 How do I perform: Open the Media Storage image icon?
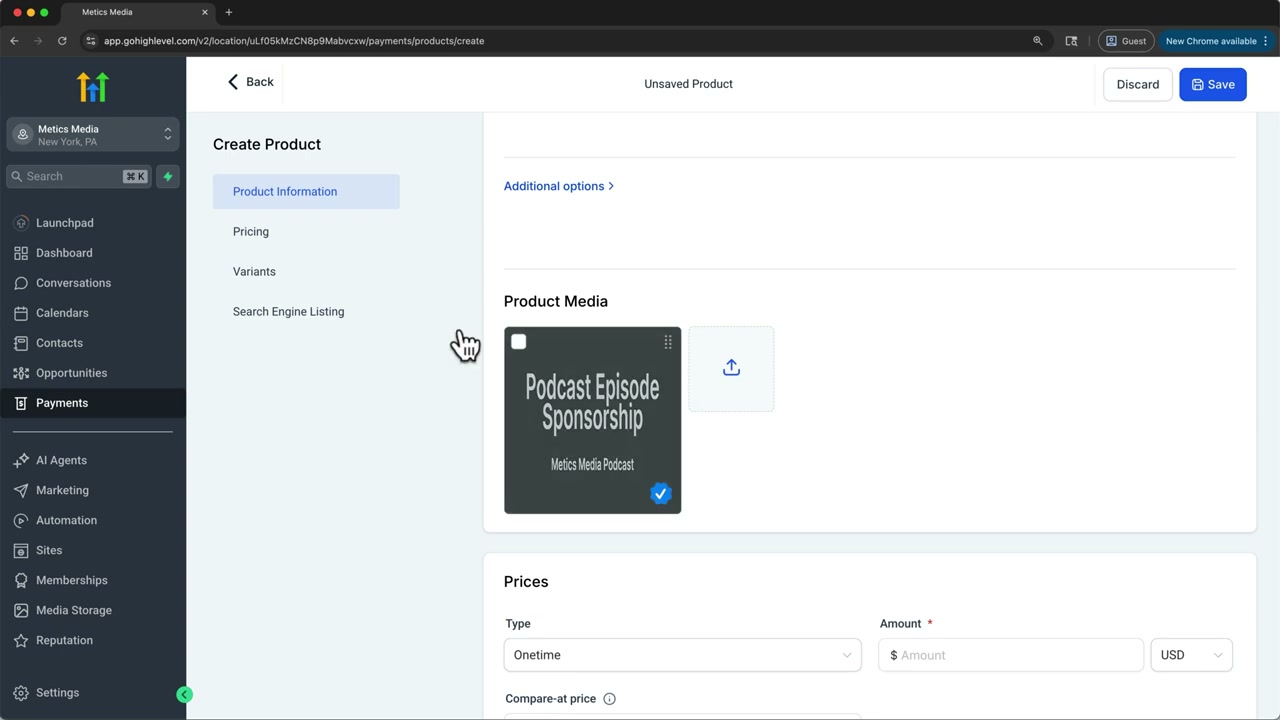21,610
